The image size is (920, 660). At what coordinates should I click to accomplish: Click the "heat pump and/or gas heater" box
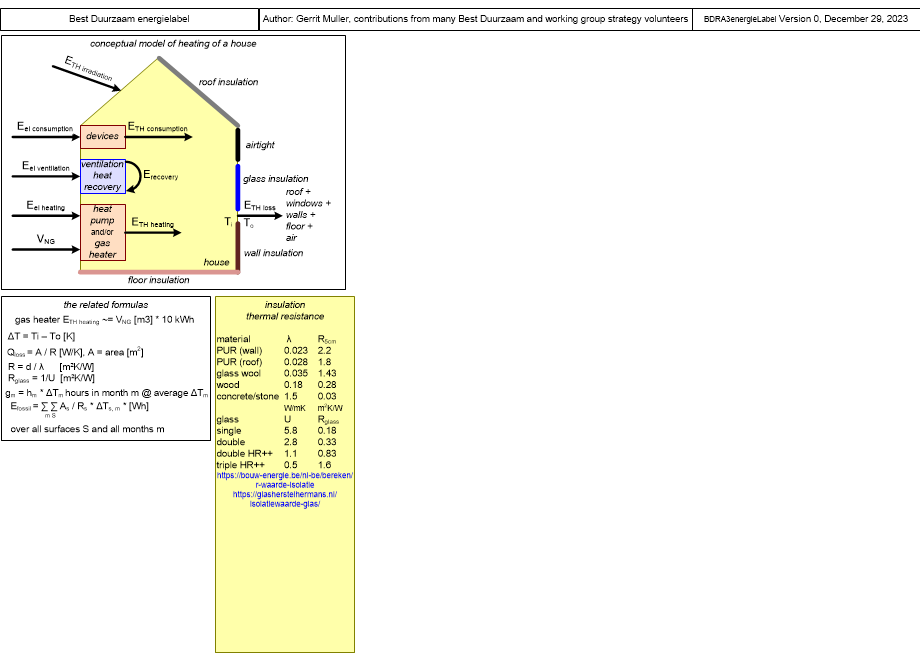103,232
